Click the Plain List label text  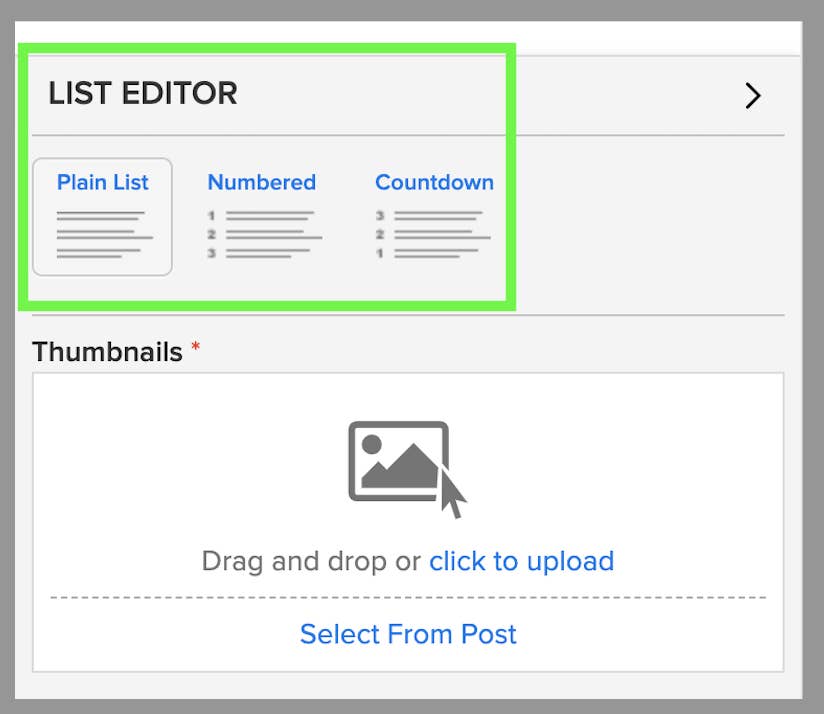tap(102, 182)
